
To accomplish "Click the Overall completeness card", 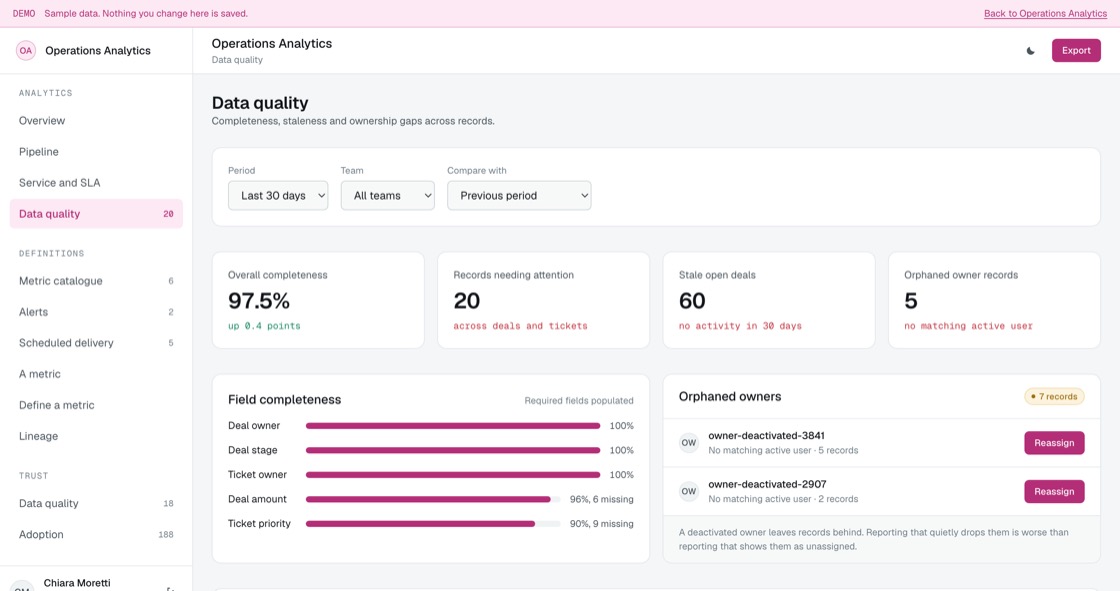I will (x=318, y=300).
